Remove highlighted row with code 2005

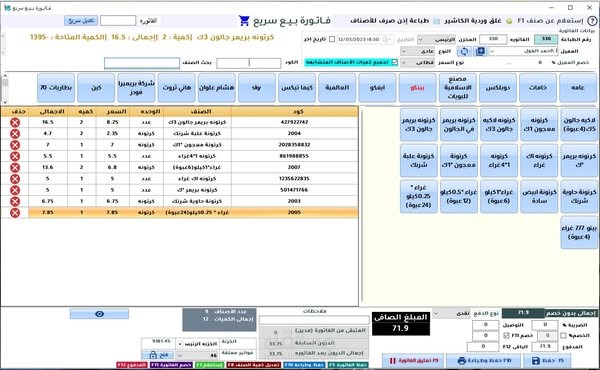pos(15,213)
